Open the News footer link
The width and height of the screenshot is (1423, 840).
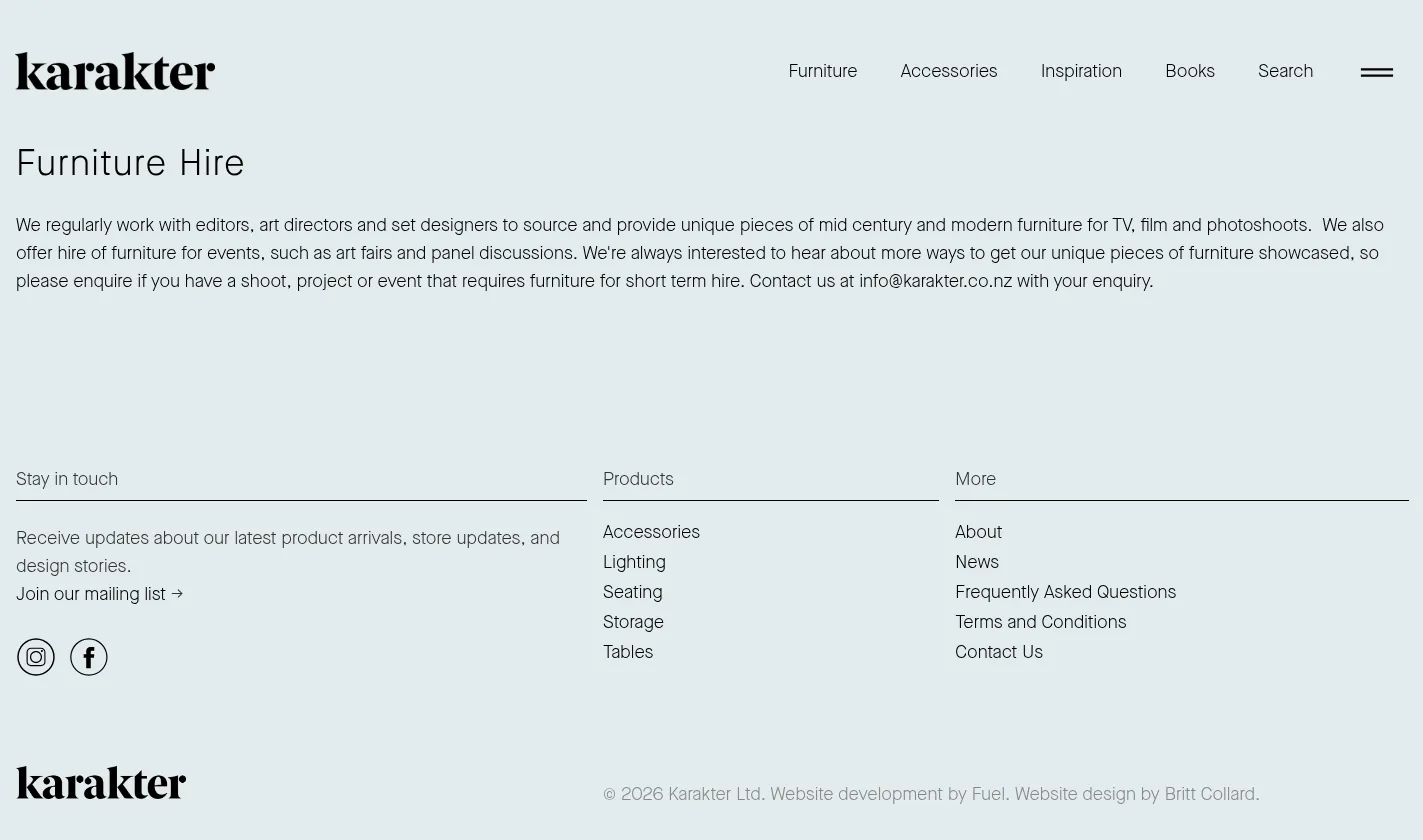pos(977,562)
